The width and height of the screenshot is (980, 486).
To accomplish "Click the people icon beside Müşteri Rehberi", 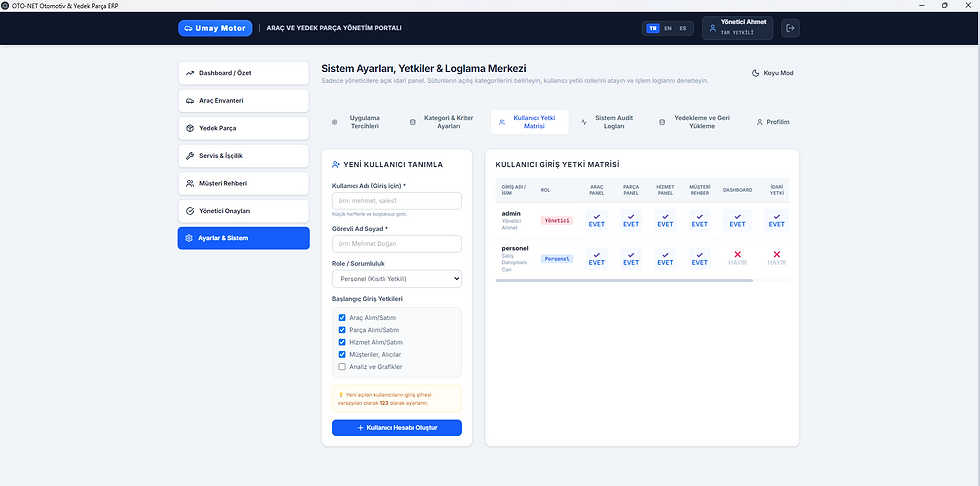I will click(x=190, y=183).
